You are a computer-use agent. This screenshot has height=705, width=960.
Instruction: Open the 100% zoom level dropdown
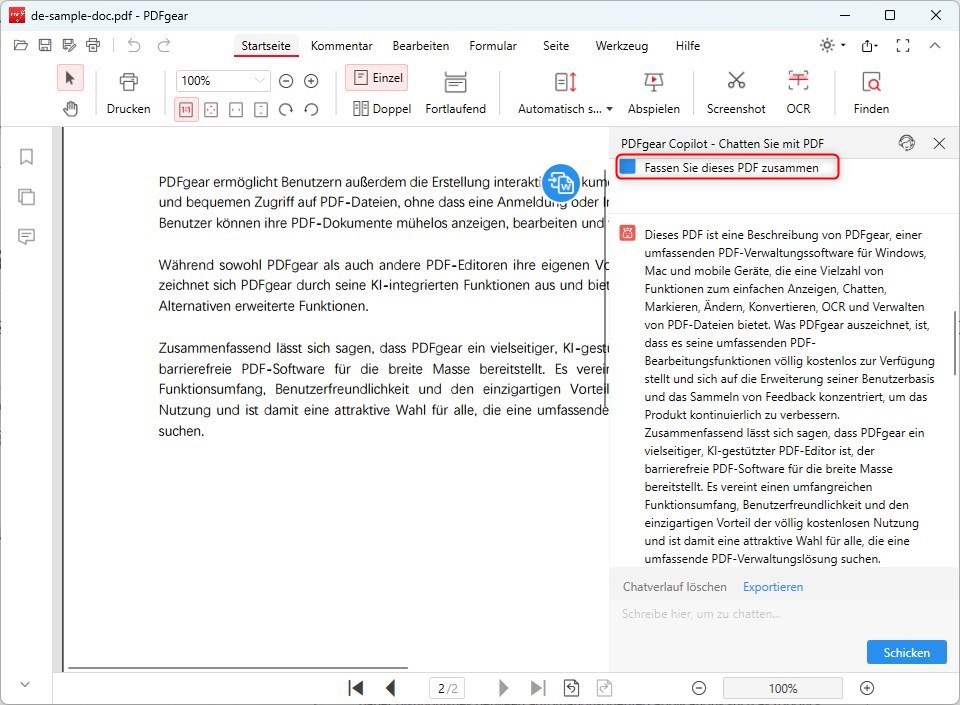[223, 81]
